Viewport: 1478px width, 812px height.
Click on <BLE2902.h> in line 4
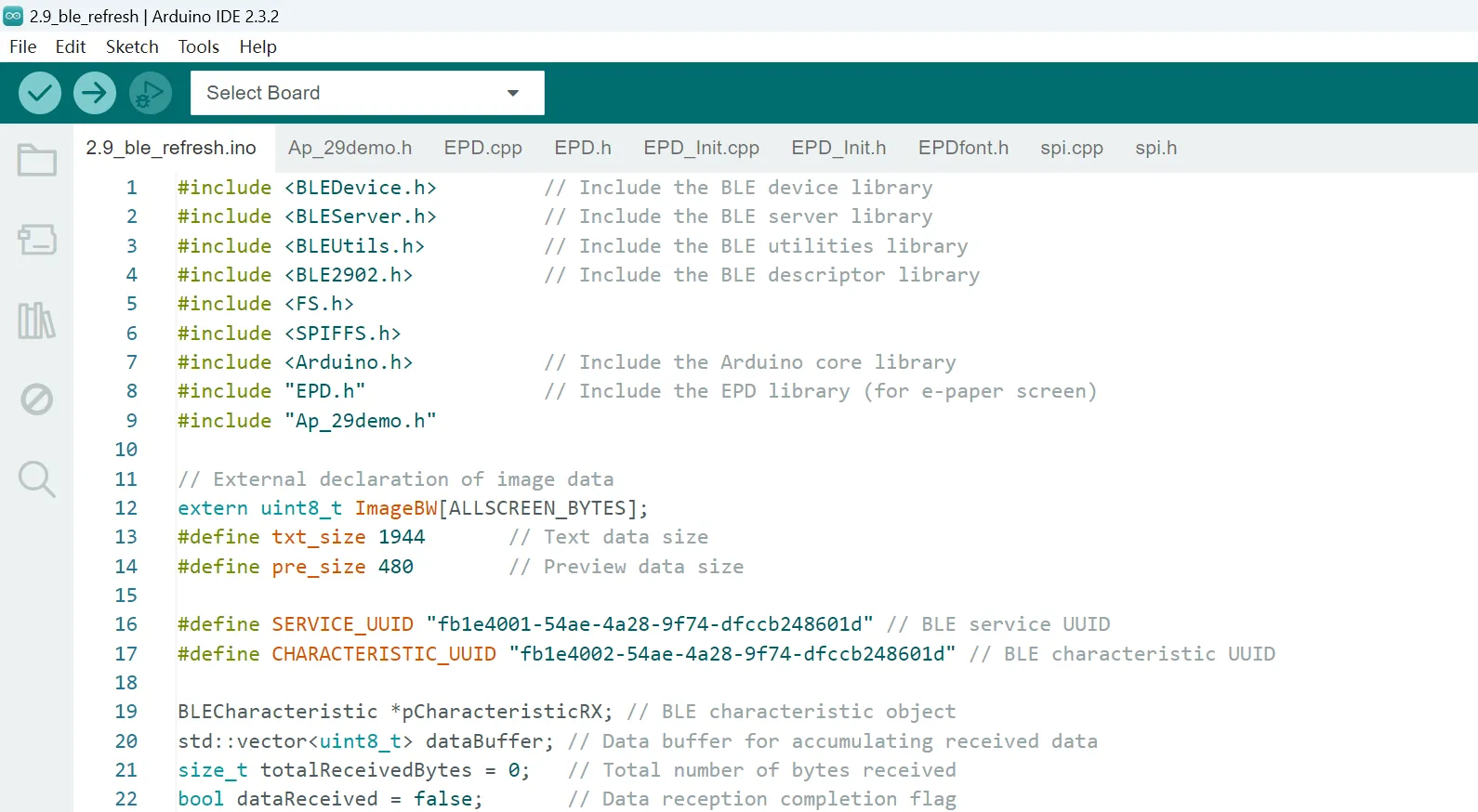coord(349,275)
